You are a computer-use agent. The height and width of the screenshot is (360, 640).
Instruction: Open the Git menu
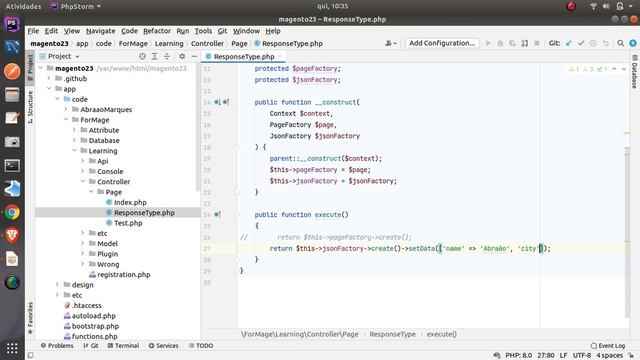tap(222, 31)
